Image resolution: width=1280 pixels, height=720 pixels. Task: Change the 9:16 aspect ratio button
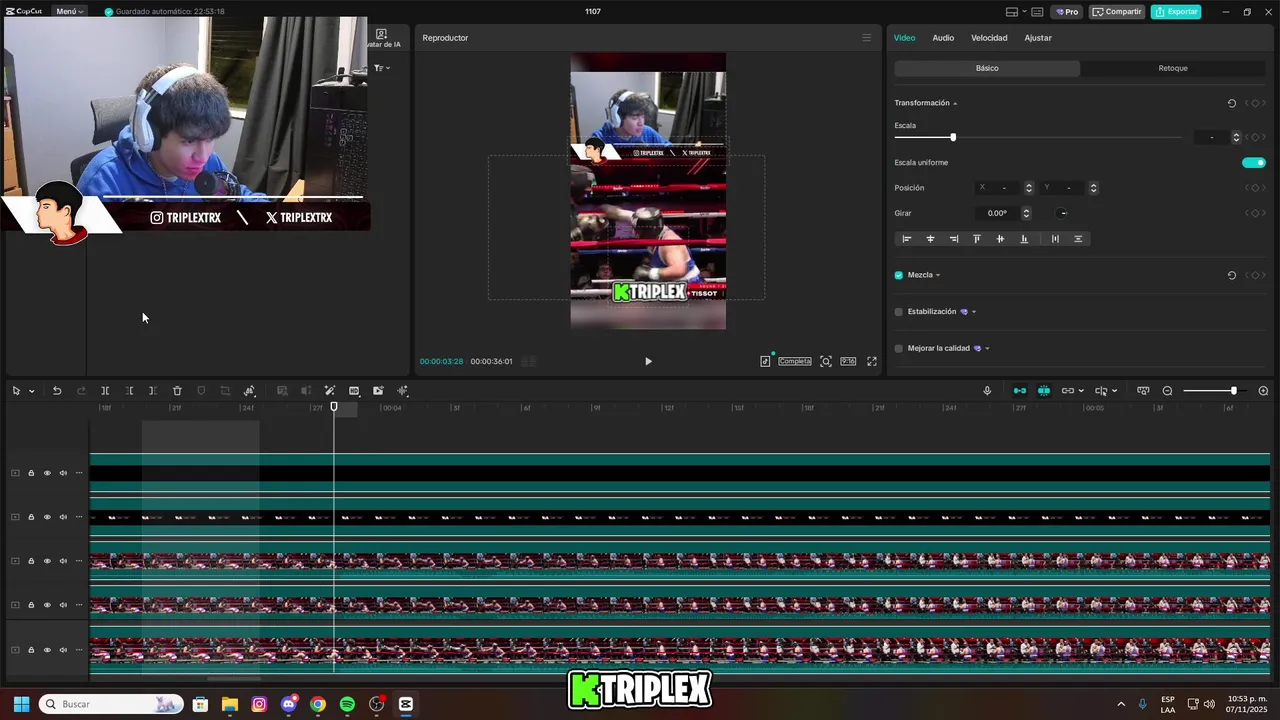pyautogui.click(x=848, y=361)
